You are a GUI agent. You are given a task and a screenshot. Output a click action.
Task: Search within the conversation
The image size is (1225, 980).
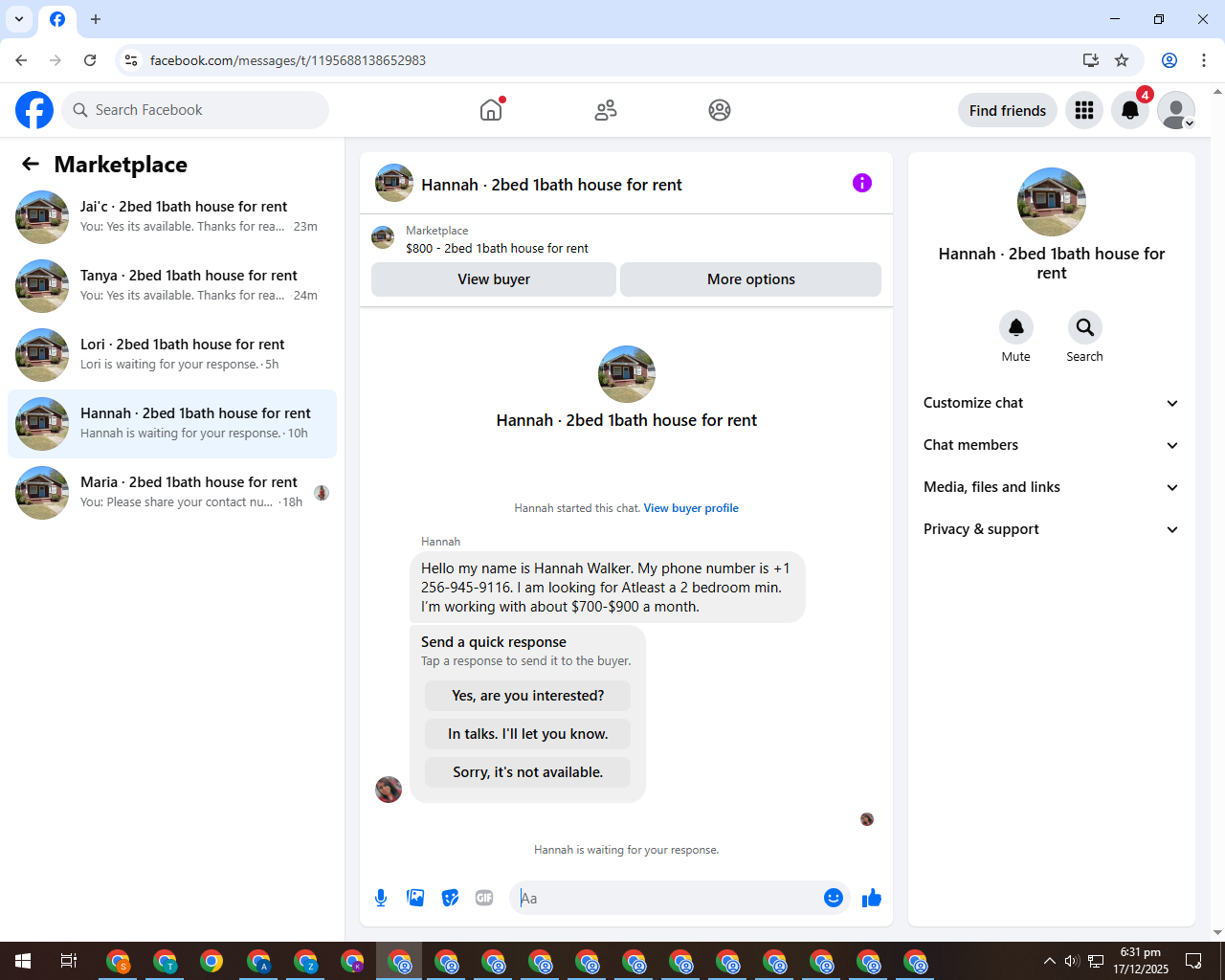[1085, 327]
